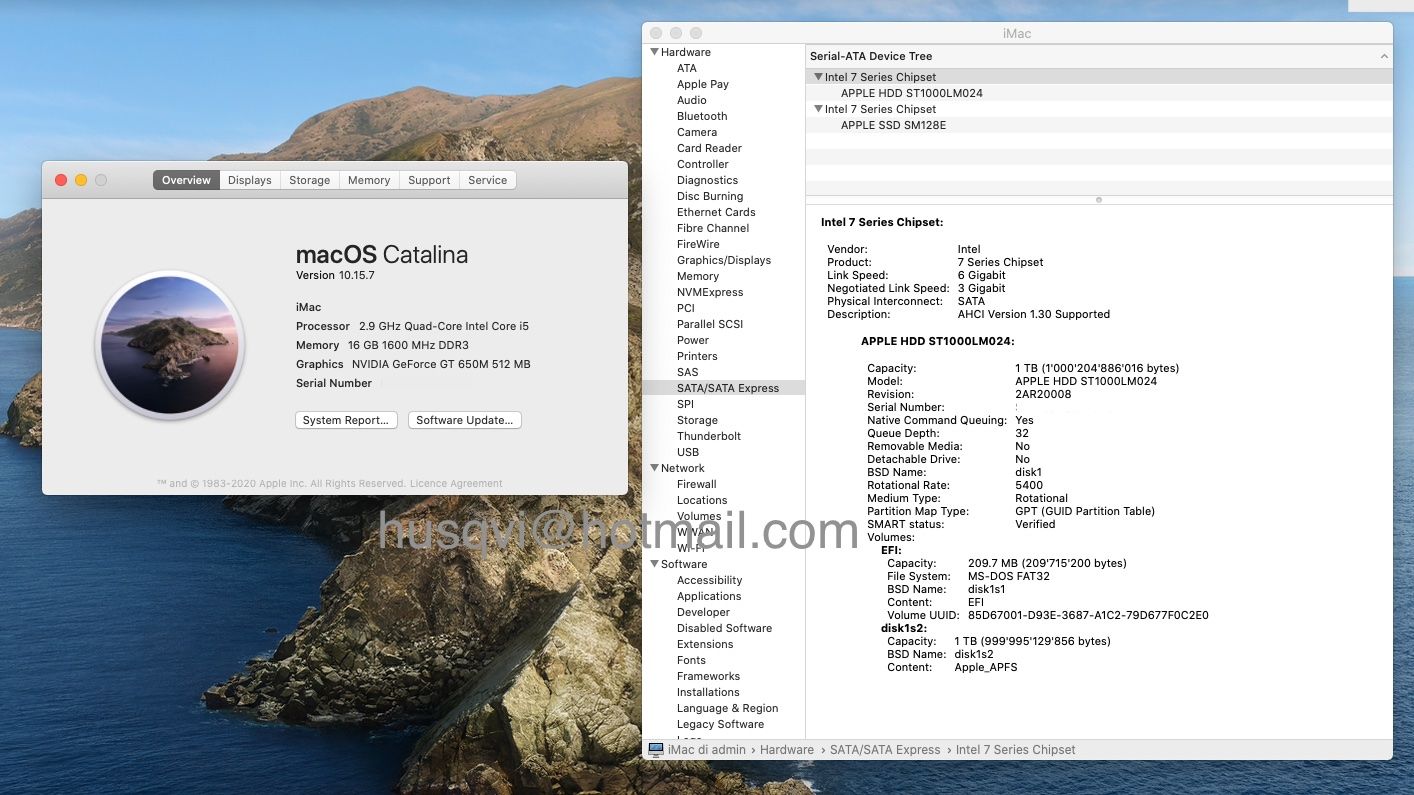
Task: Select 'Intel 7 Series Chipset' in the path bar
Action: (1016, 750)
